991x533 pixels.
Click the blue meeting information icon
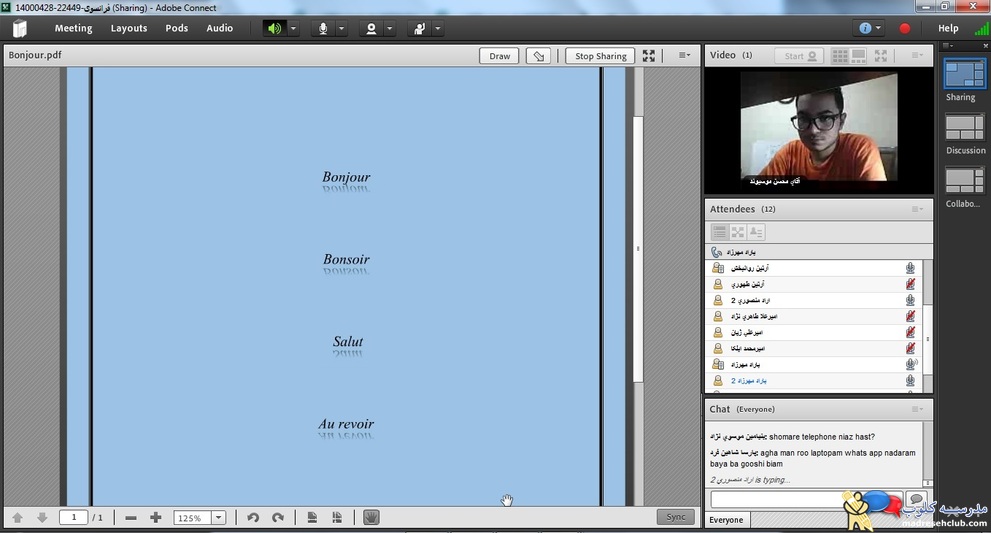(865, 28)
